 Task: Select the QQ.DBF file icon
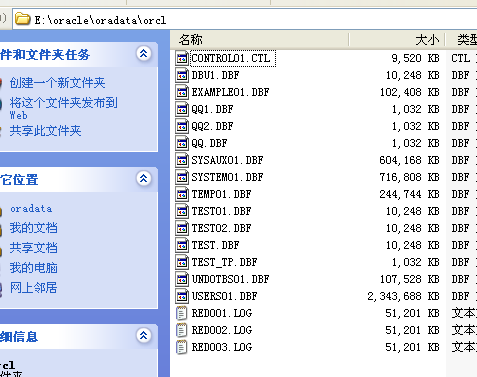[x=182, y=143]
